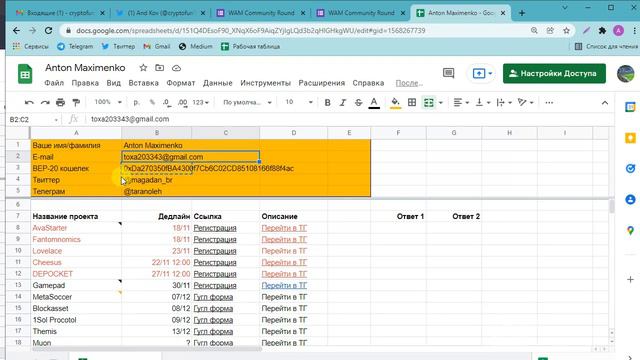The height and width of the screenshot is (360, 640).
Task: Open the font family dropdown
Action: pyautogui.click(x=247, y=102)
